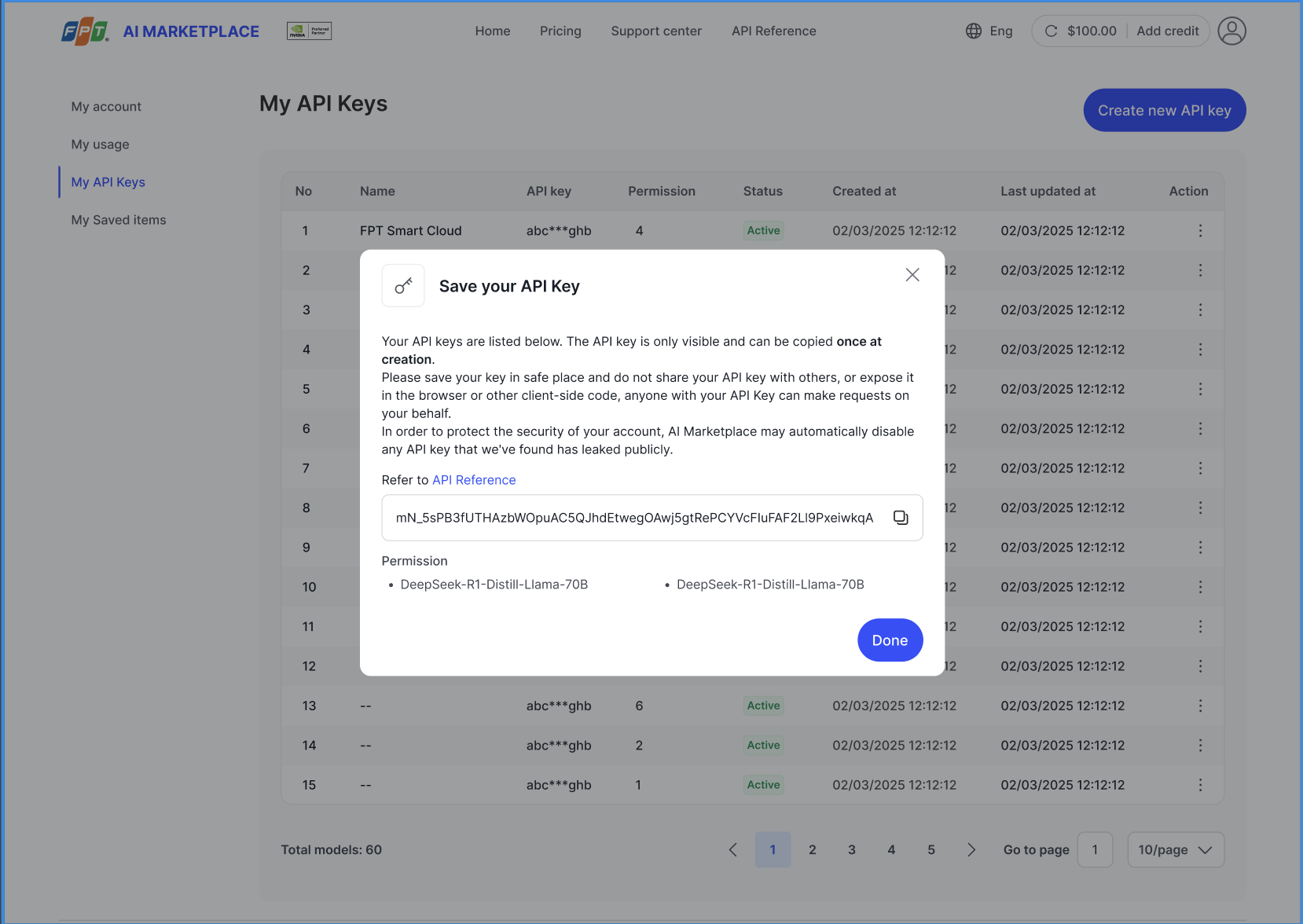The width and height of the screenshot is (1303, 924).
Task: Go to page 2
Action: (x=813, y=850)
